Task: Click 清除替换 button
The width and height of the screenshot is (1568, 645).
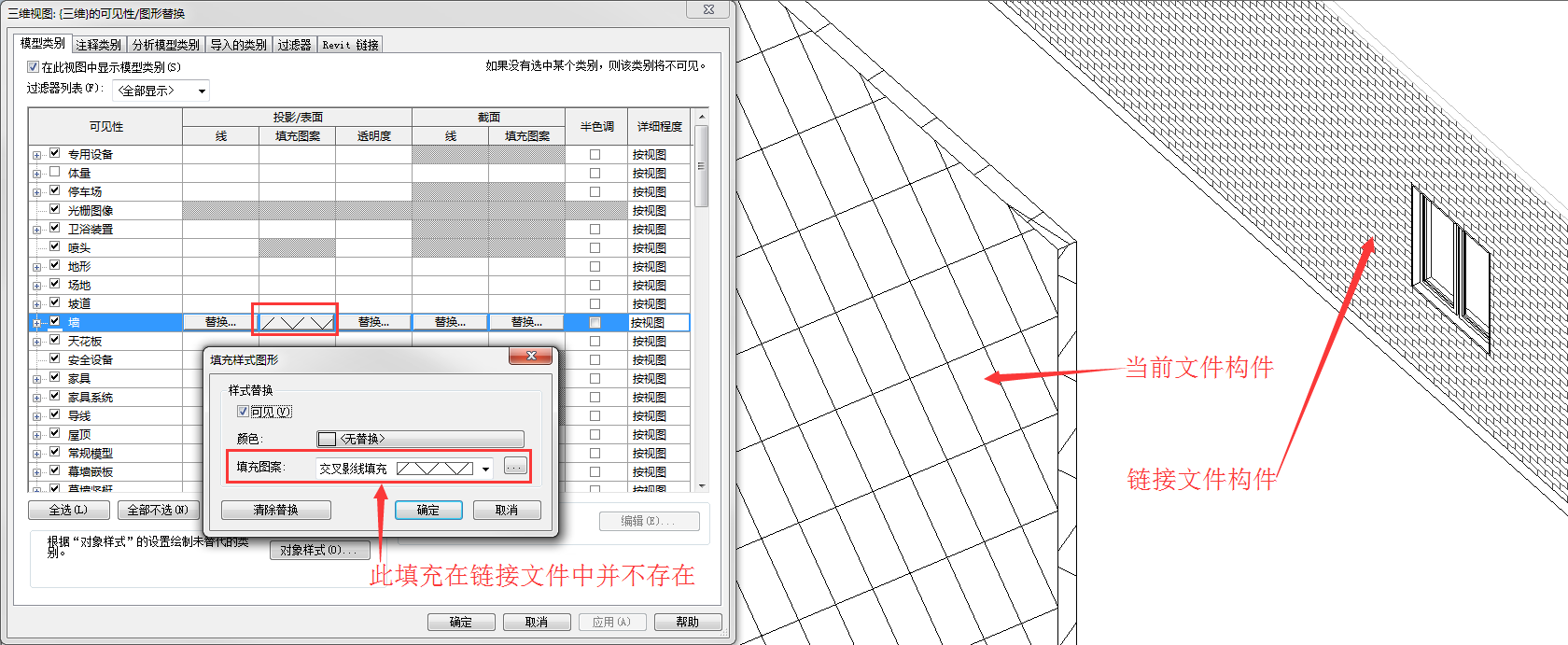Action: 276,510
